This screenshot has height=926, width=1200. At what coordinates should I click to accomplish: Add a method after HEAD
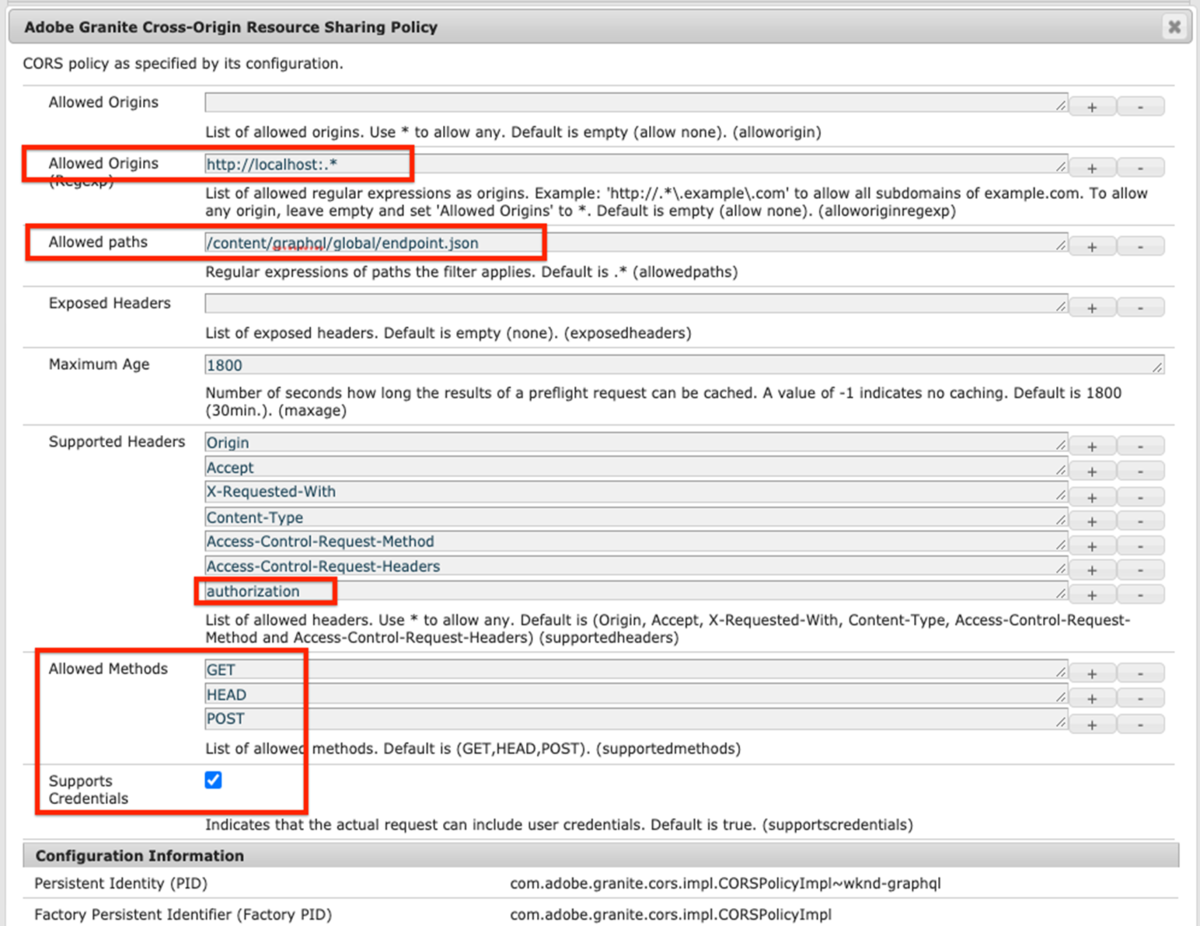[x=1092, y=698]
